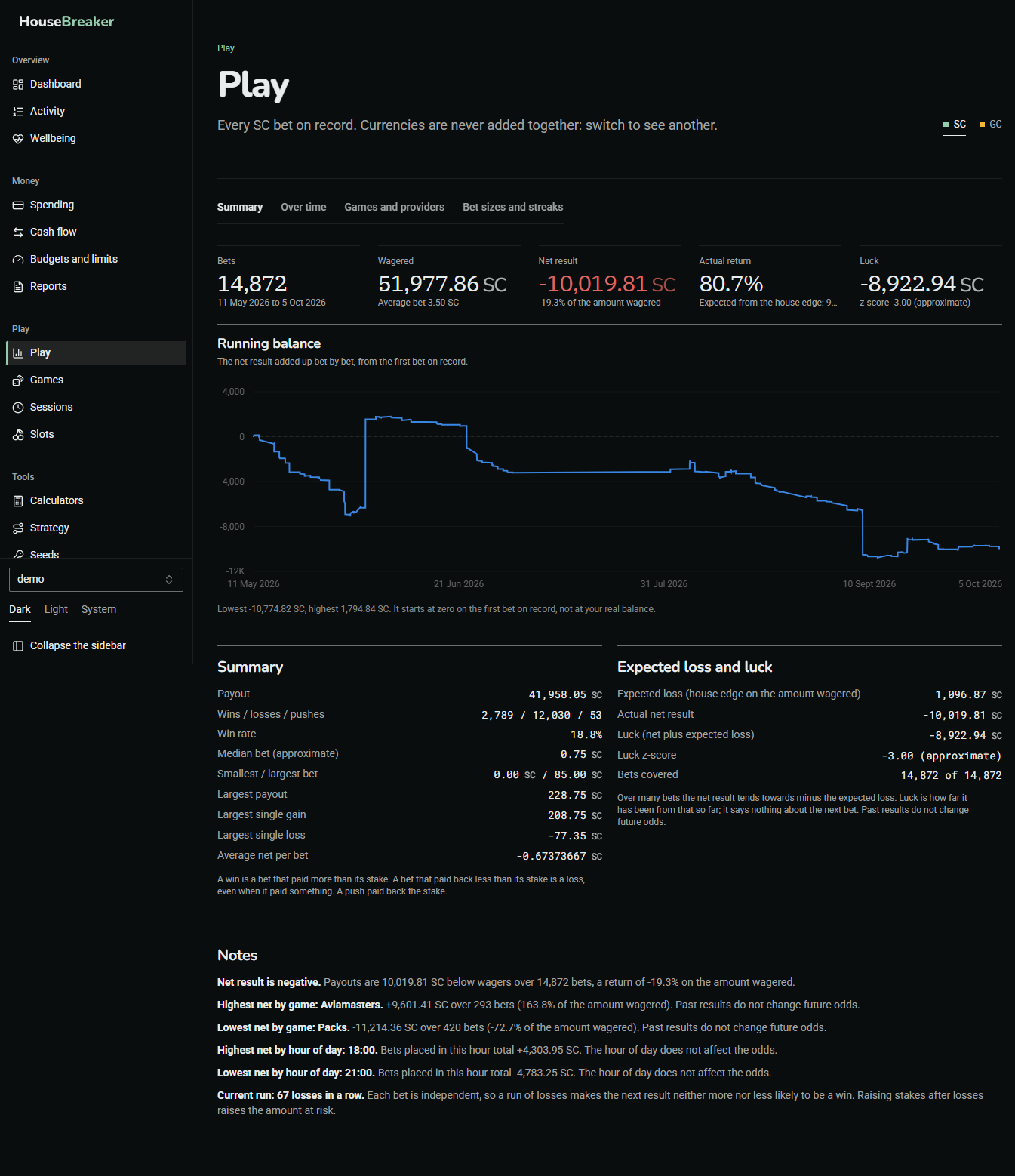Open the Spending card icon
The height and width of the screenshot is (1176, 1015).
pyautogui.click(x=18, y=205)
